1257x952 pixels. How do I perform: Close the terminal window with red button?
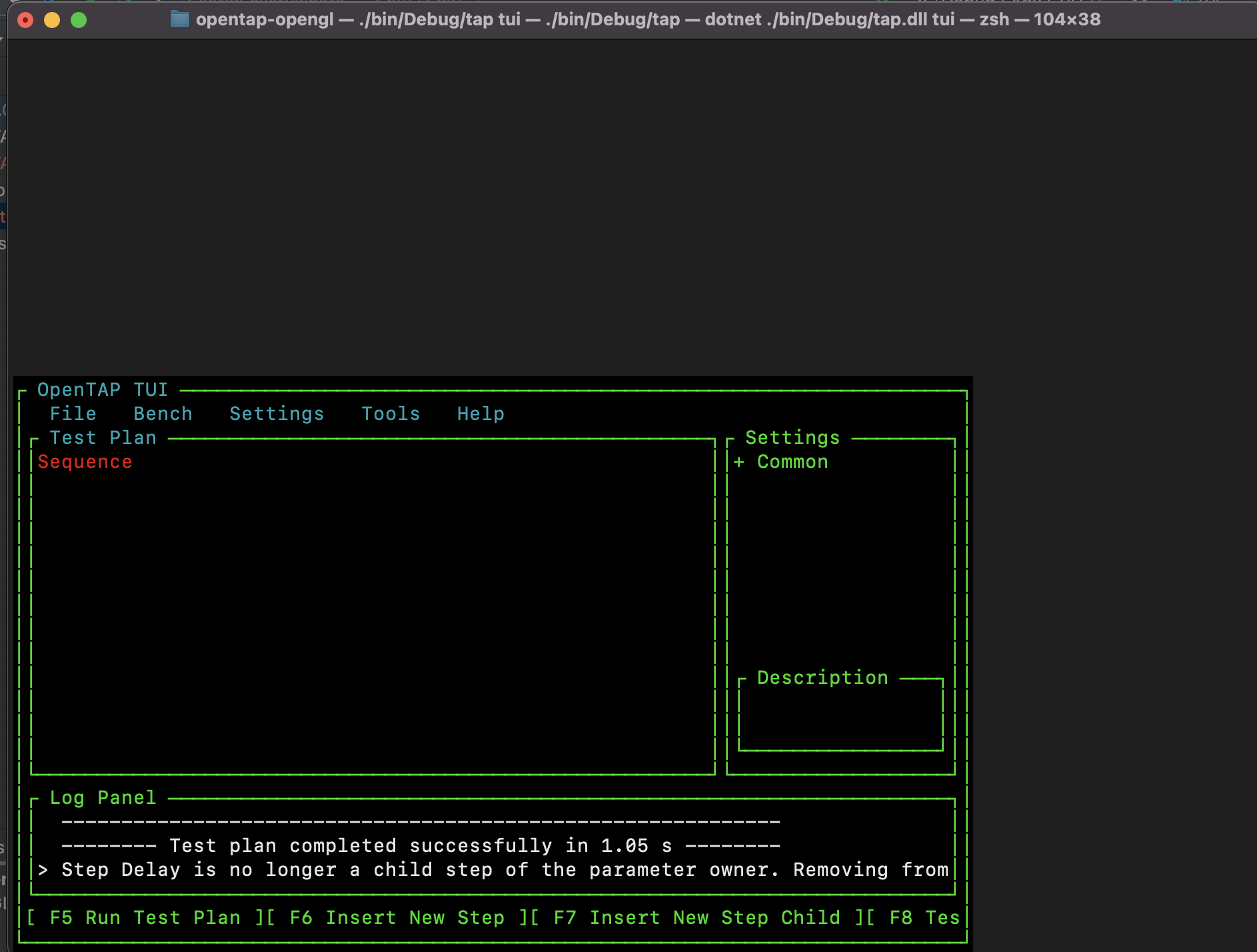(25, 20)
